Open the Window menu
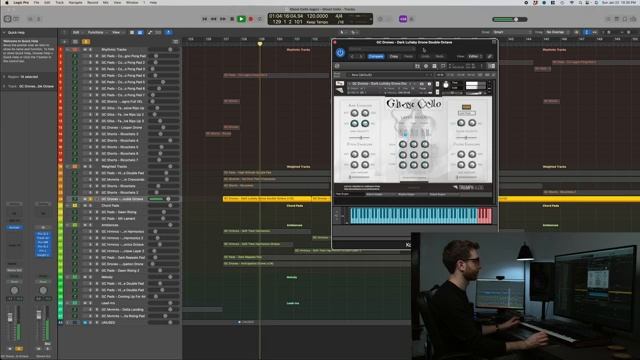The image size is (640, 360). [x=132, y=2]
